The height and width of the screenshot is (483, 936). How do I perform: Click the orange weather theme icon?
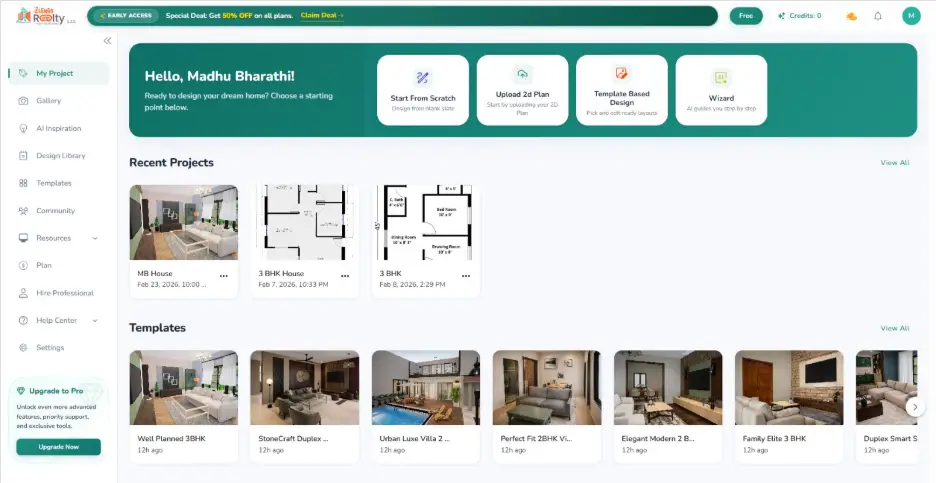tap(852, 16)
